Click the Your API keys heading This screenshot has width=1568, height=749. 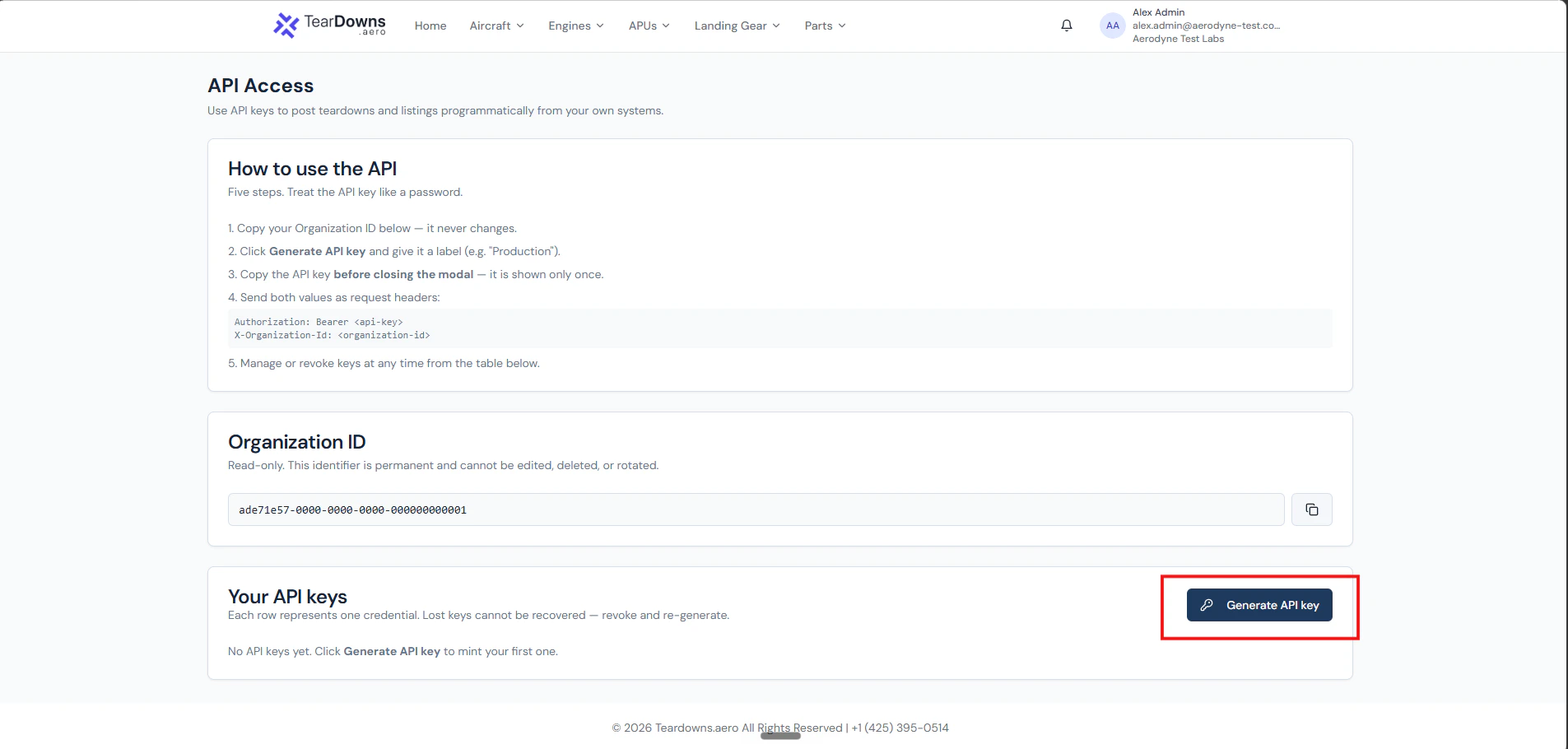pyautogui.click(x=287, y=597)
